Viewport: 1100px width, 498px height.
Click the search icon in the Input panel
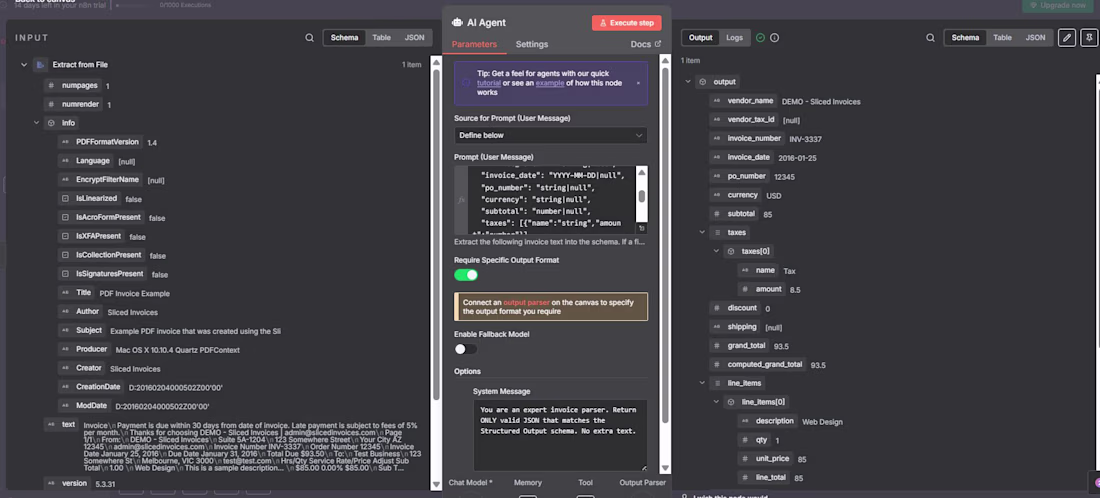pyautogui.click(x=309, y=38)
